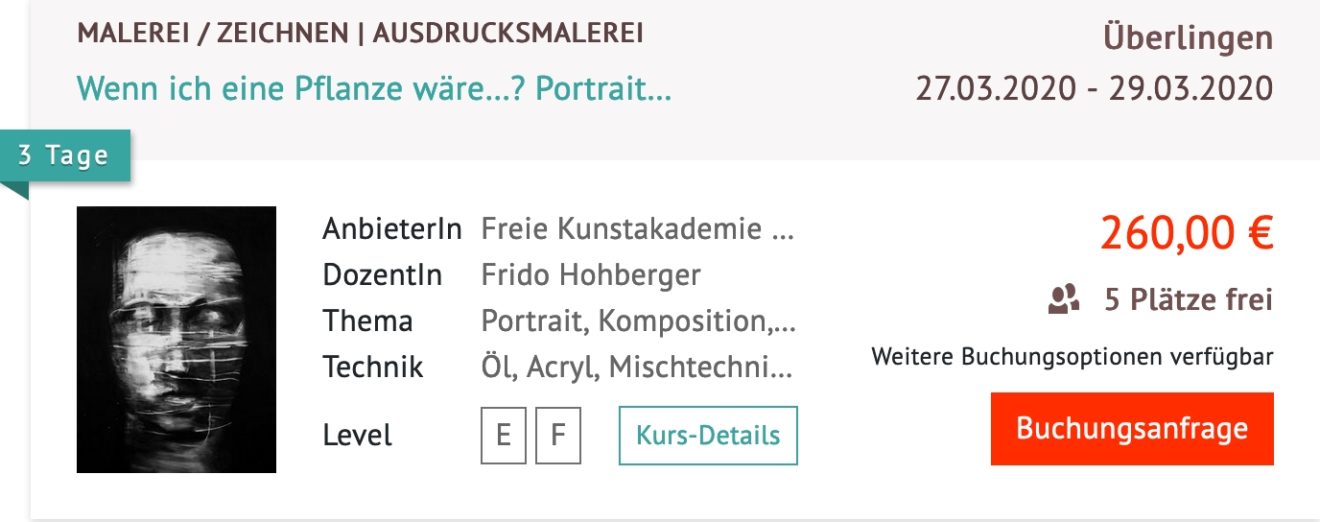The height and width of the screenshot is (522, 1320).
Task: Click the date range 27.03.2020 - 29.03.2020
Action: [1094, 88]
